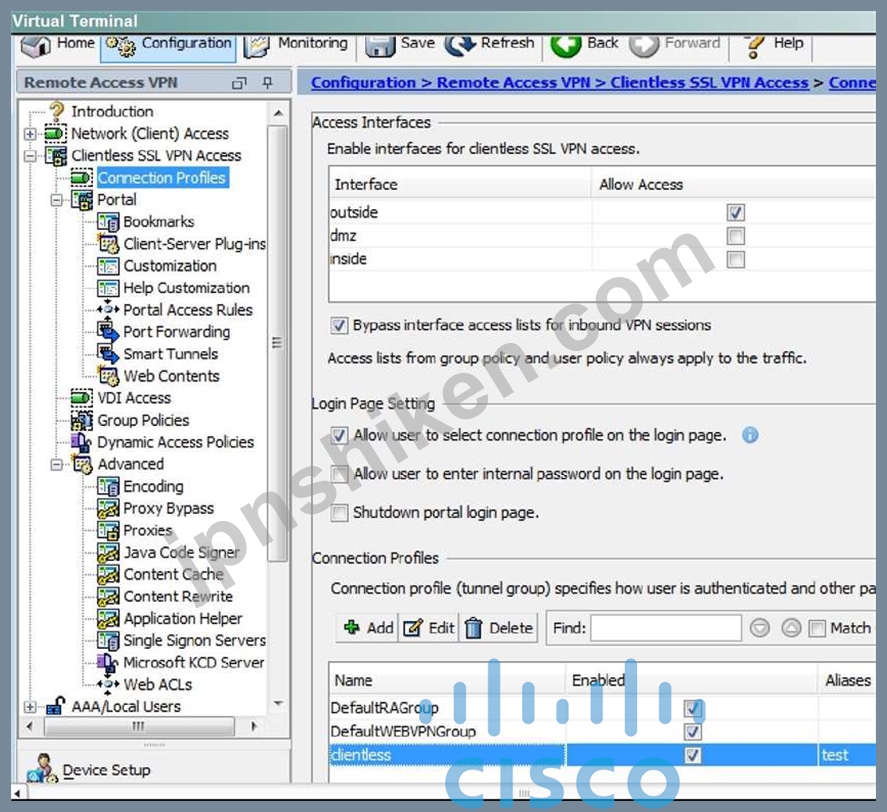Screen dimensions: 887x812
Task: Click the Web ACLs icon
Action: pos(107,684)
